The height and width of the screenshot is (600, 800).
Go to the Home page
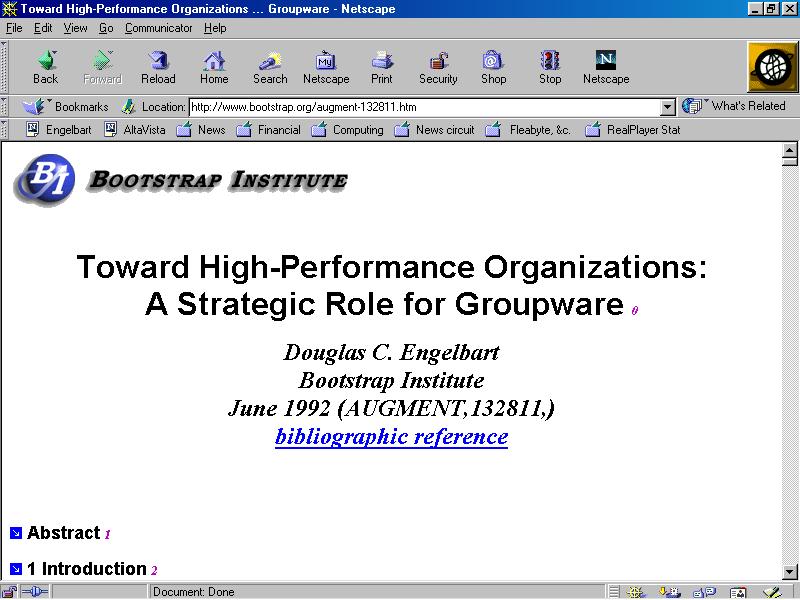(x=214, y=67)
